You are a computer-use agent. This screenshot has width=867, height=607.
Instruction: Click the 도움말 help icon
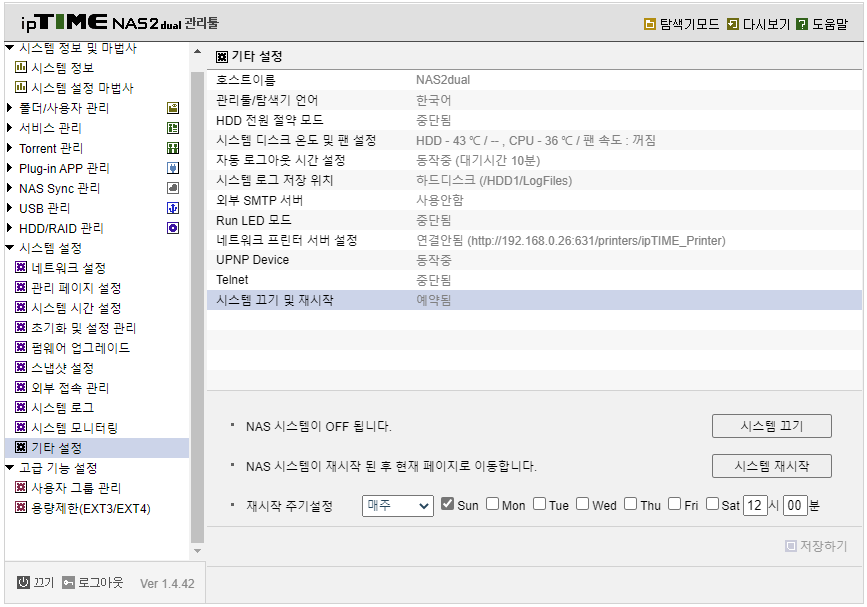point(802,24)
